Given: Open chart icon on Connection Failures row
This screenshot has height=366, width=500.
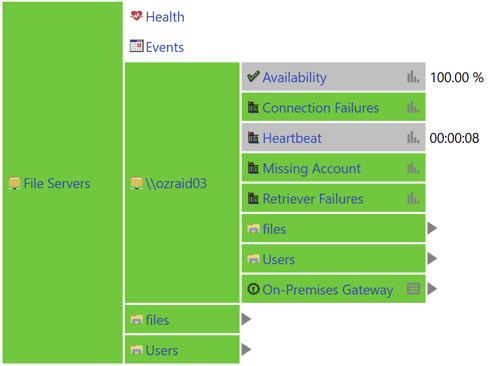Looking at the screenshot, I should [413, 107].
